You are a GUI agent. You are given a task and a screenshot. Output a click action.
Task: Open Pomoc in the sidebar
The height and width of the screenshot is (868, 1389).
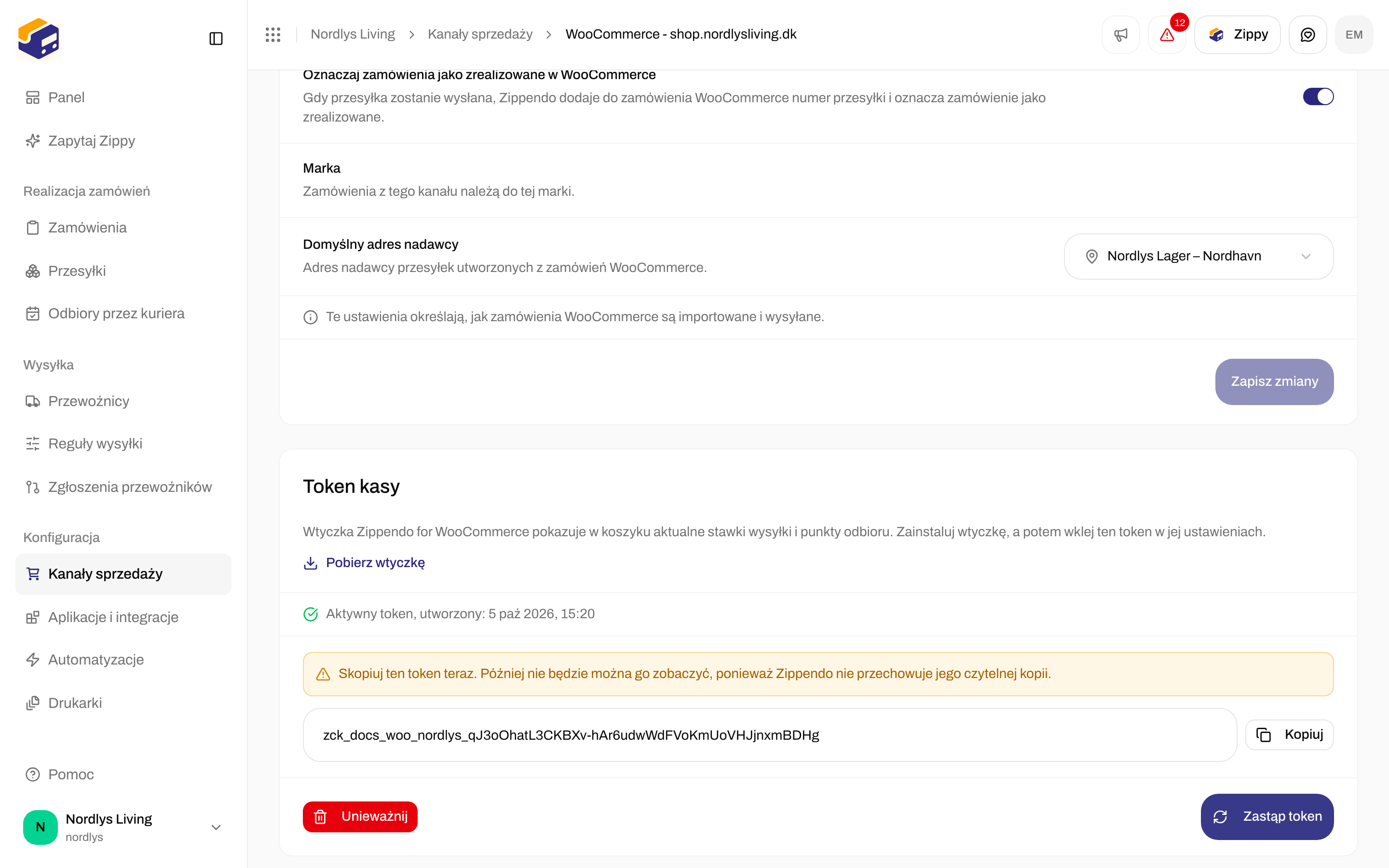(123, 774)
